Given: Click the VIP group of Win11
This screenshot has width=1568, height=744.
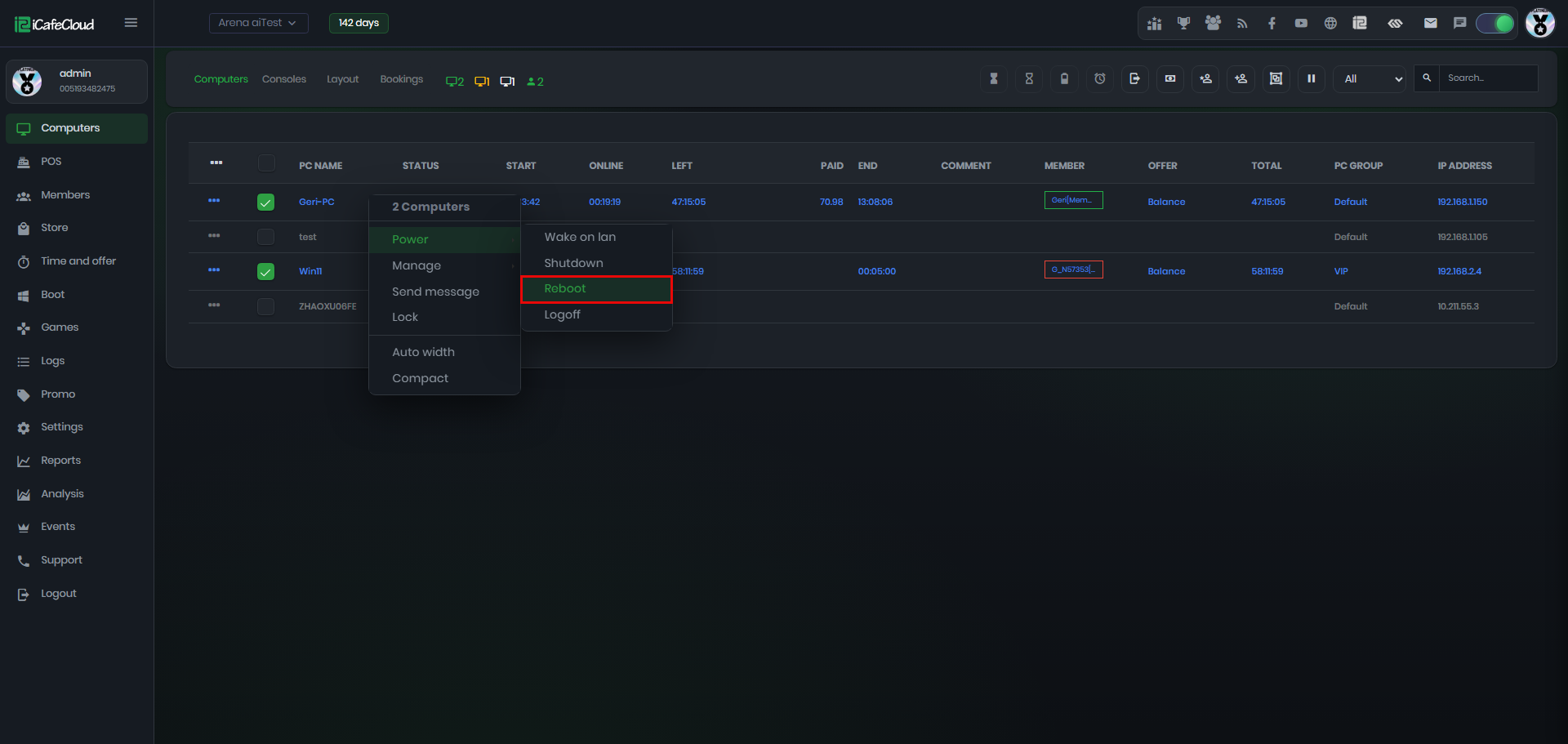Looking at the screenshot, I should 1341,271.
